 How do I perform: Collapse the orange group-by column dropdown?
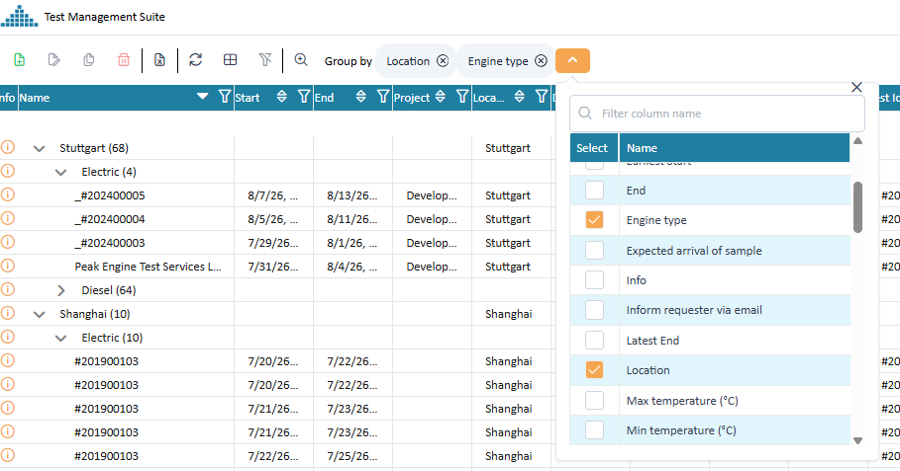(572, 60)
